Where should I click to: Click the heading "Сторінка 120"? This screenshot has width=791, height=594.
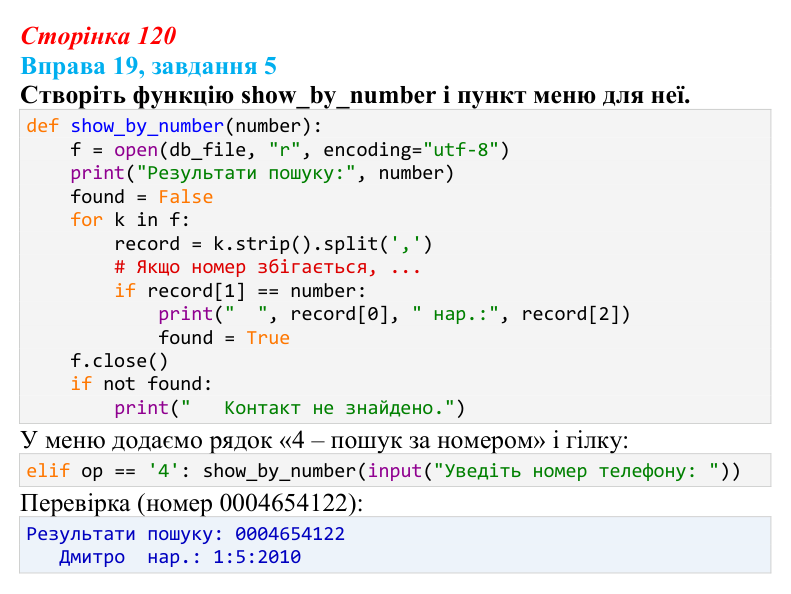(x=98, y=36)
